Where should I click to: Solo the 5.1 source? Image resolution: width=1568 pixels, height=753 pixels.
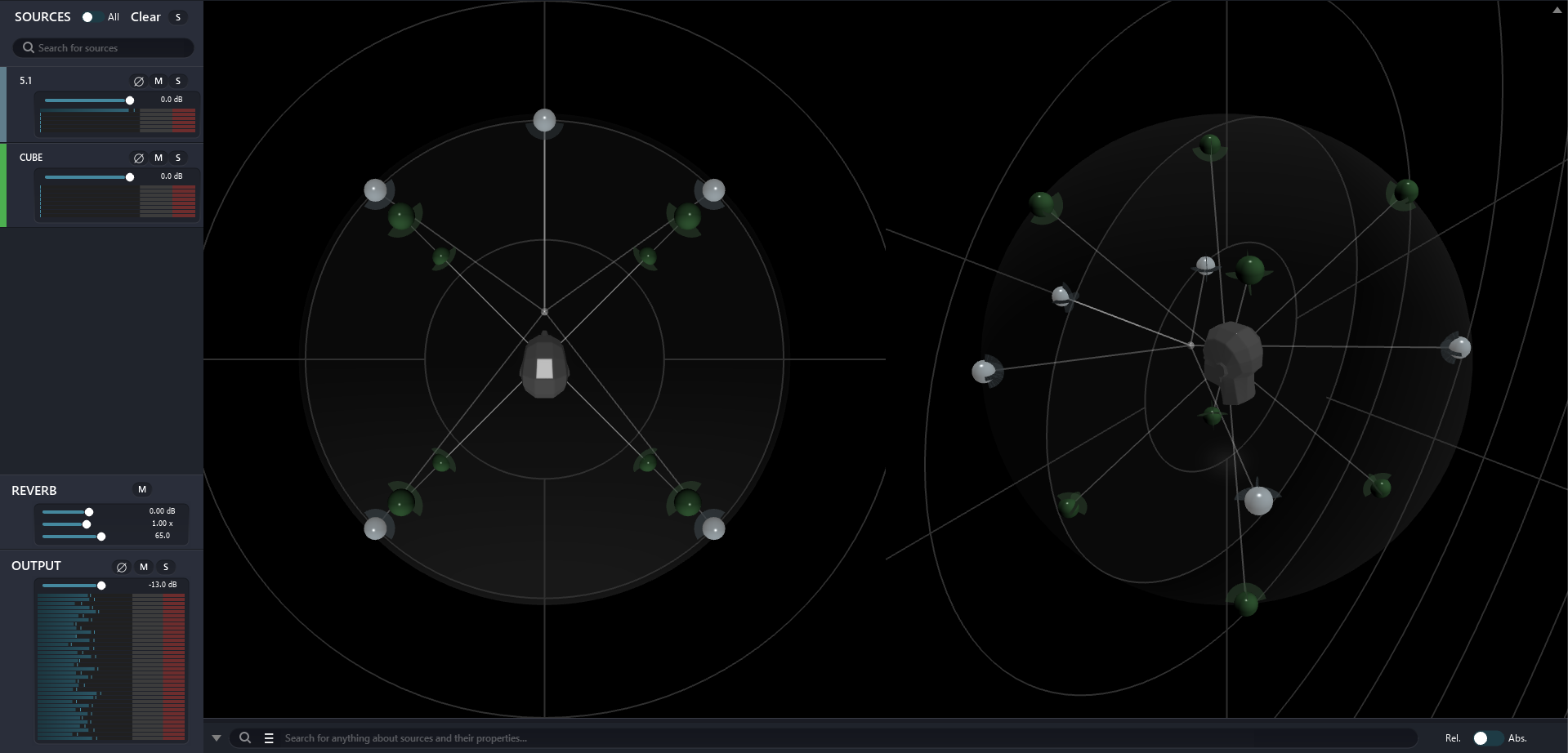click(178, 81)
